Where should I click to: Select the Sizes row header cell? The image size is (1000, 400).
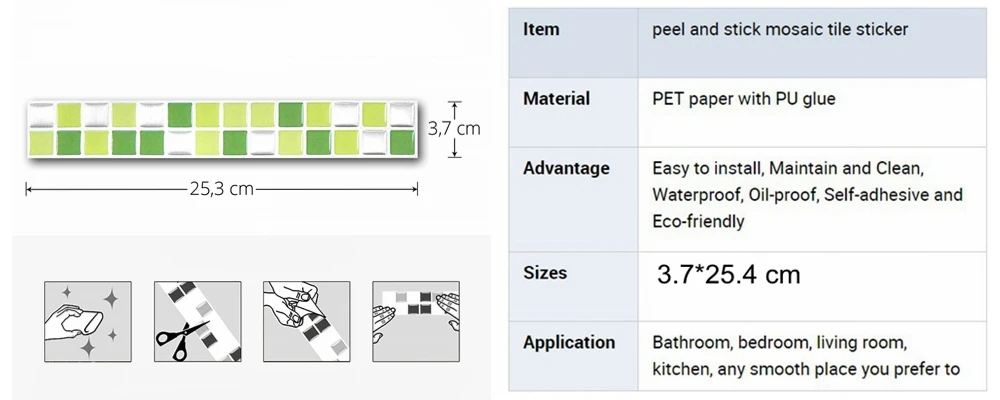click(573, 286)
